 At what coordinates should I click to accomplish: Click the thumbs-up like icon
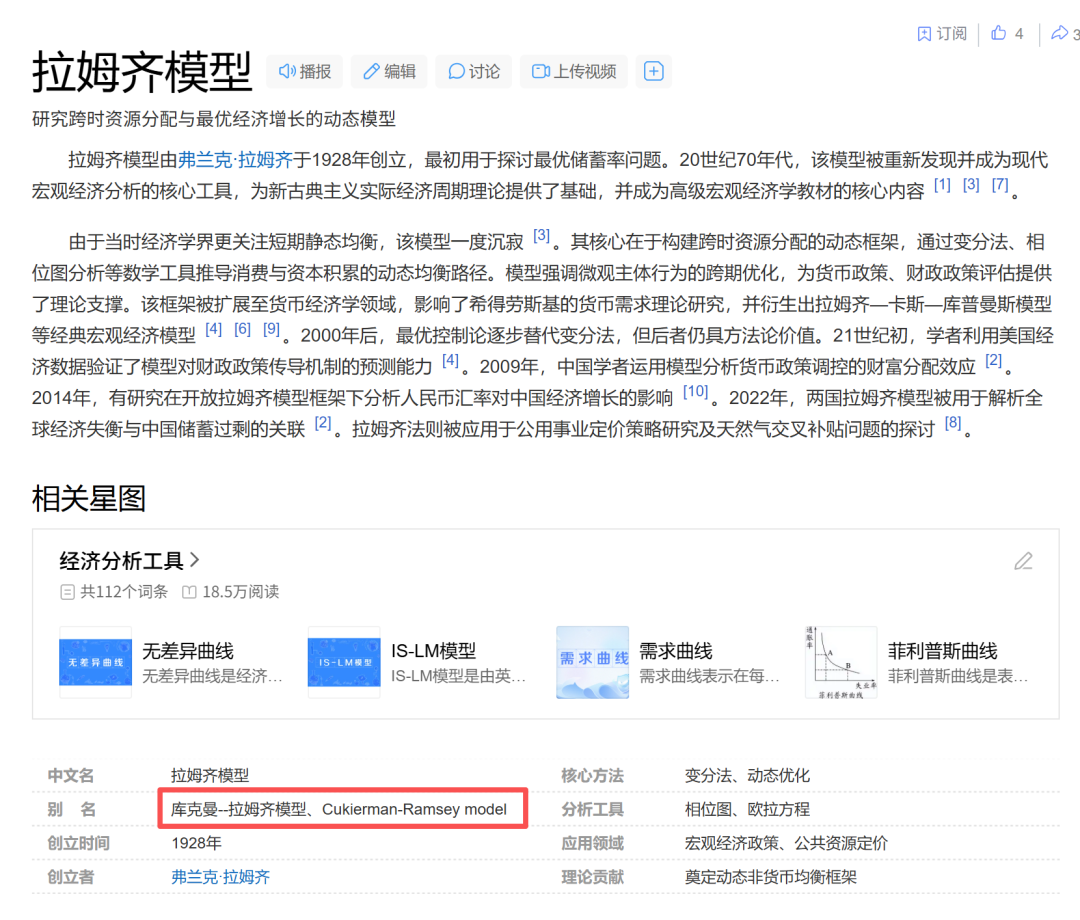click(x=999, y=33)
